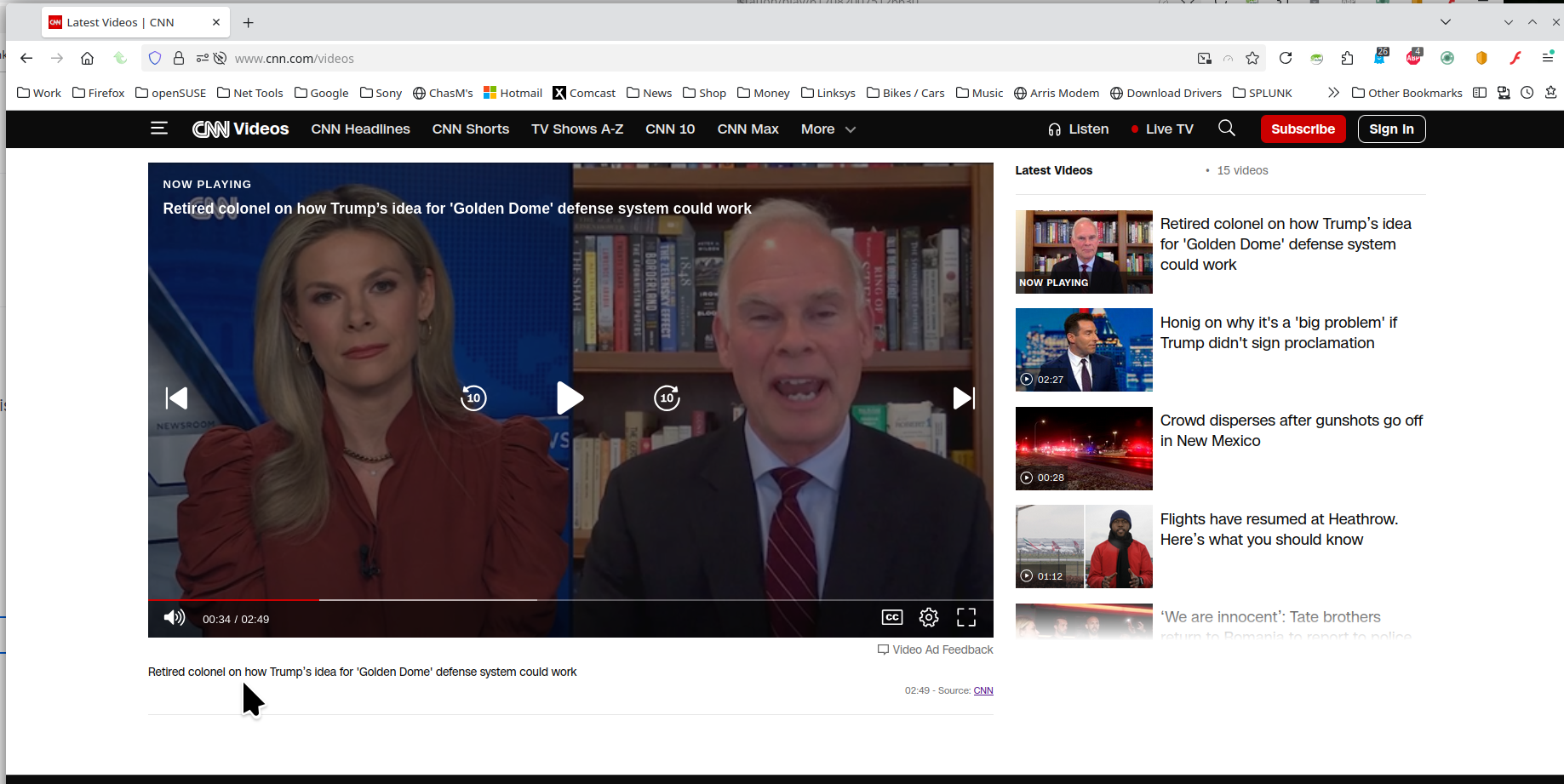
Task: Open the browser home page
Action: click(87, 58)
